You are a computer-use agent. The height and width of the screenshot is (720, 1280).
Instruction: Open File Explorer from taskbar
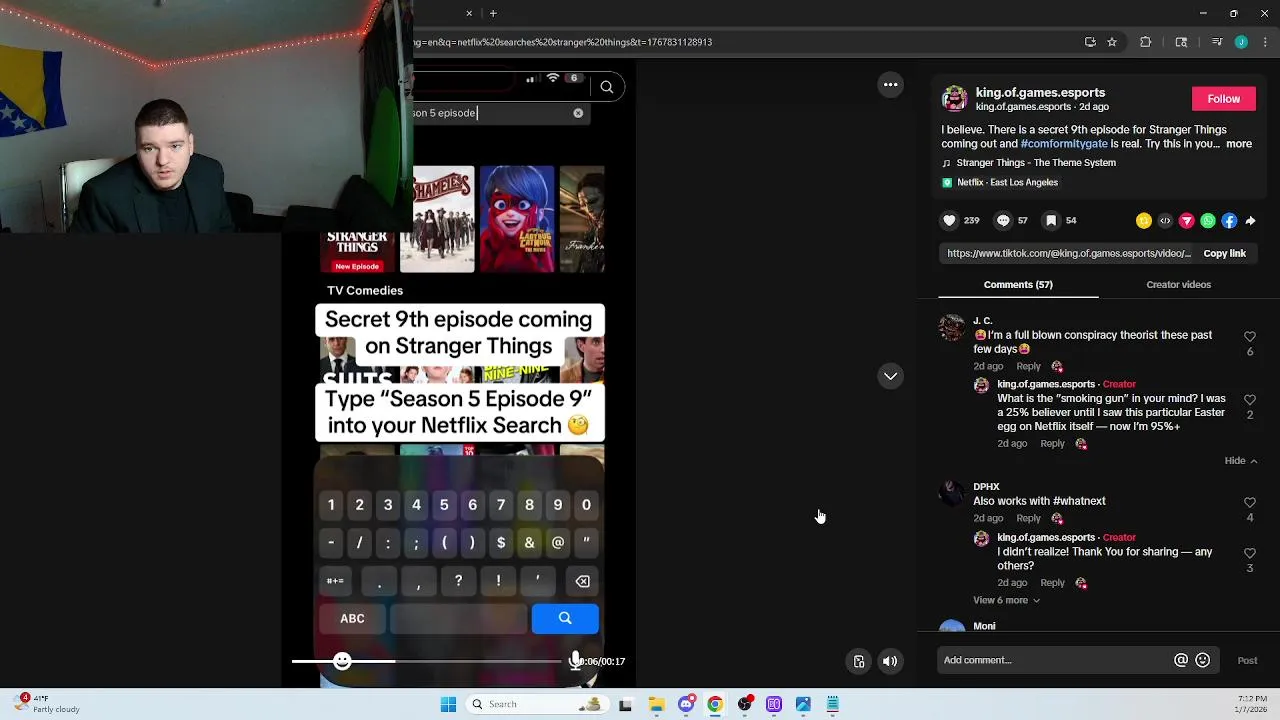tap(656, 704)
